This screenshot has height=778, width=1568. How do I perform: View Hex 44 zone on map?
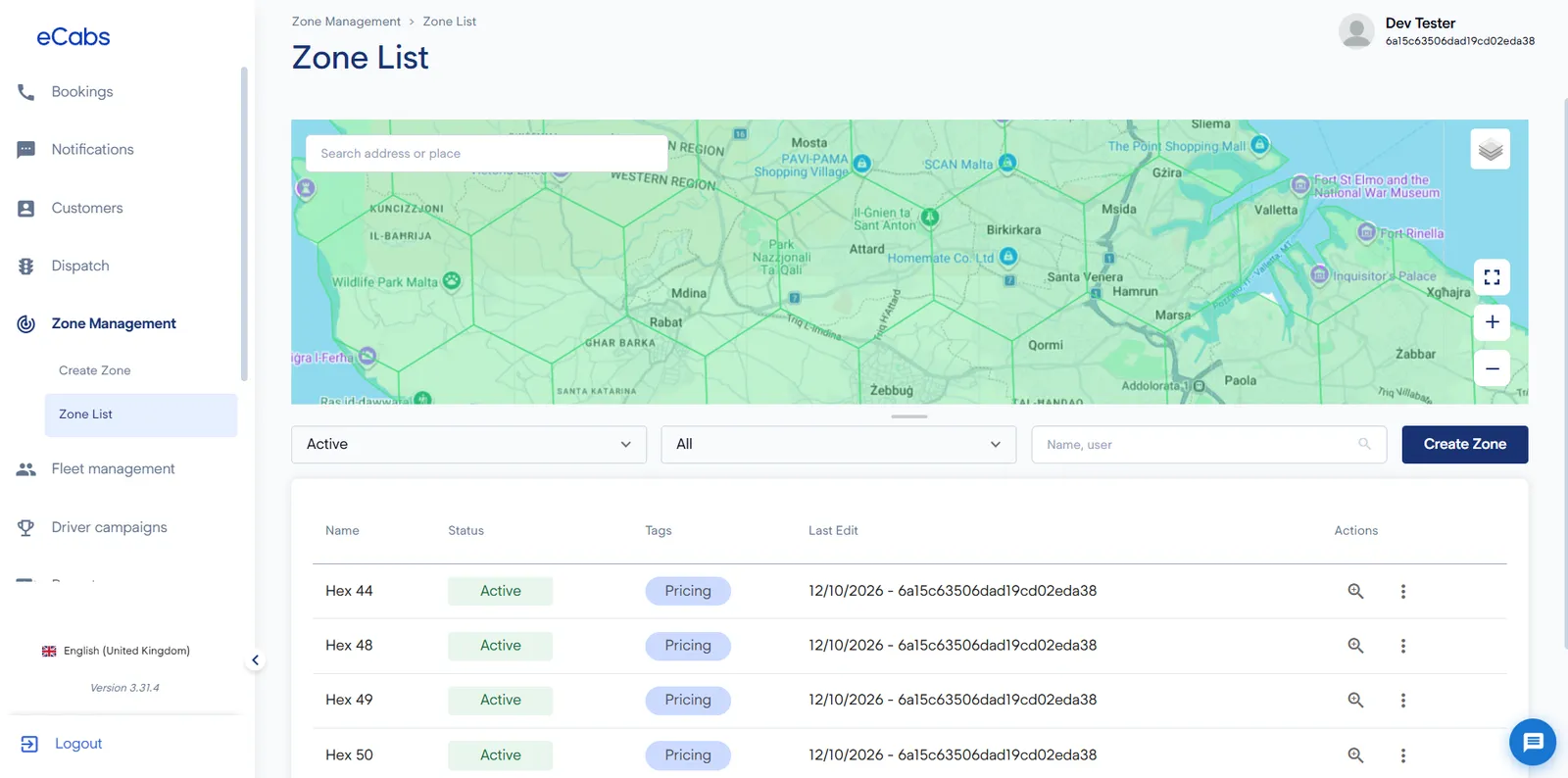(1355, 591)
